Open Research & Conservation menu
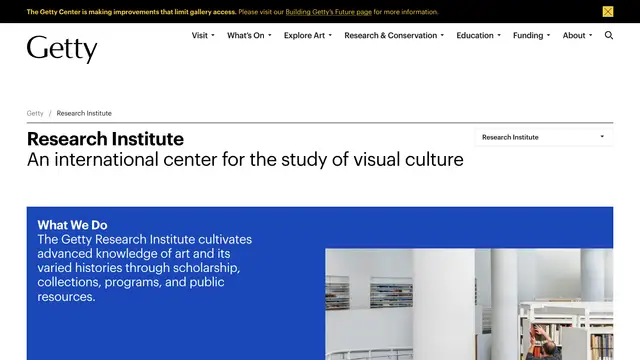 [394, 36]
